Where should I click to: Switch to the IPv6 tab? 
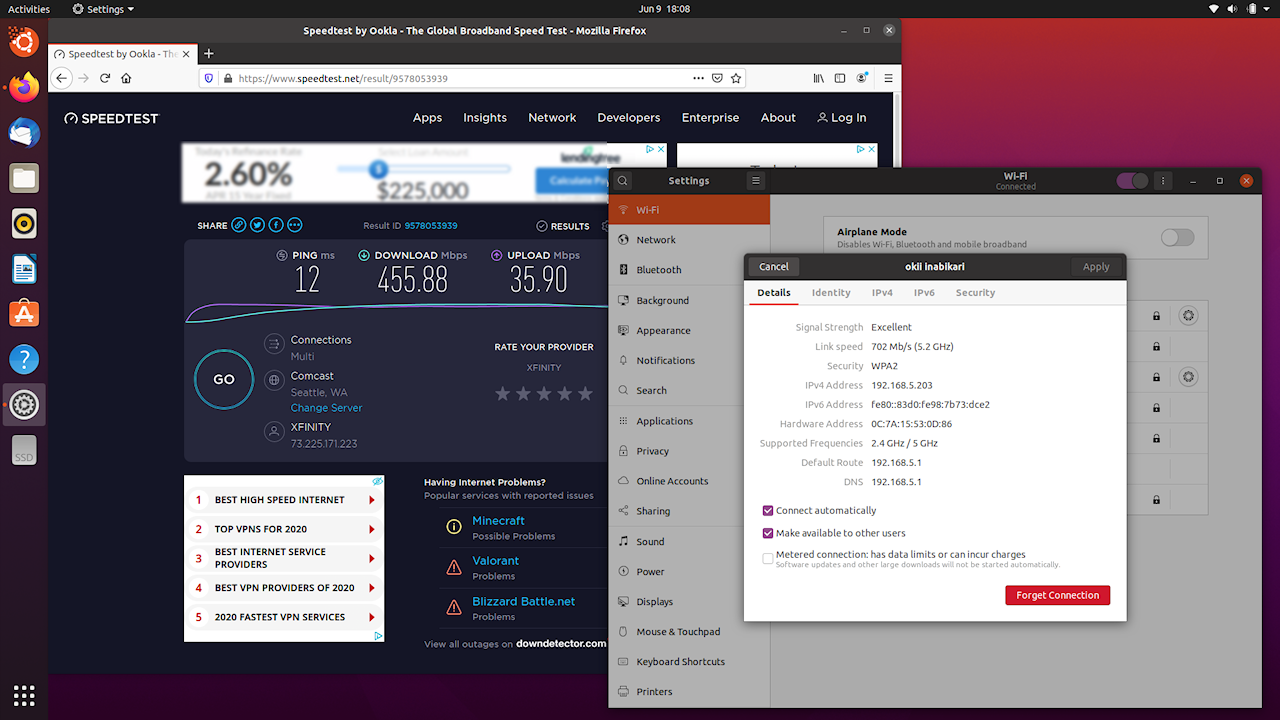tap(924, 293)
